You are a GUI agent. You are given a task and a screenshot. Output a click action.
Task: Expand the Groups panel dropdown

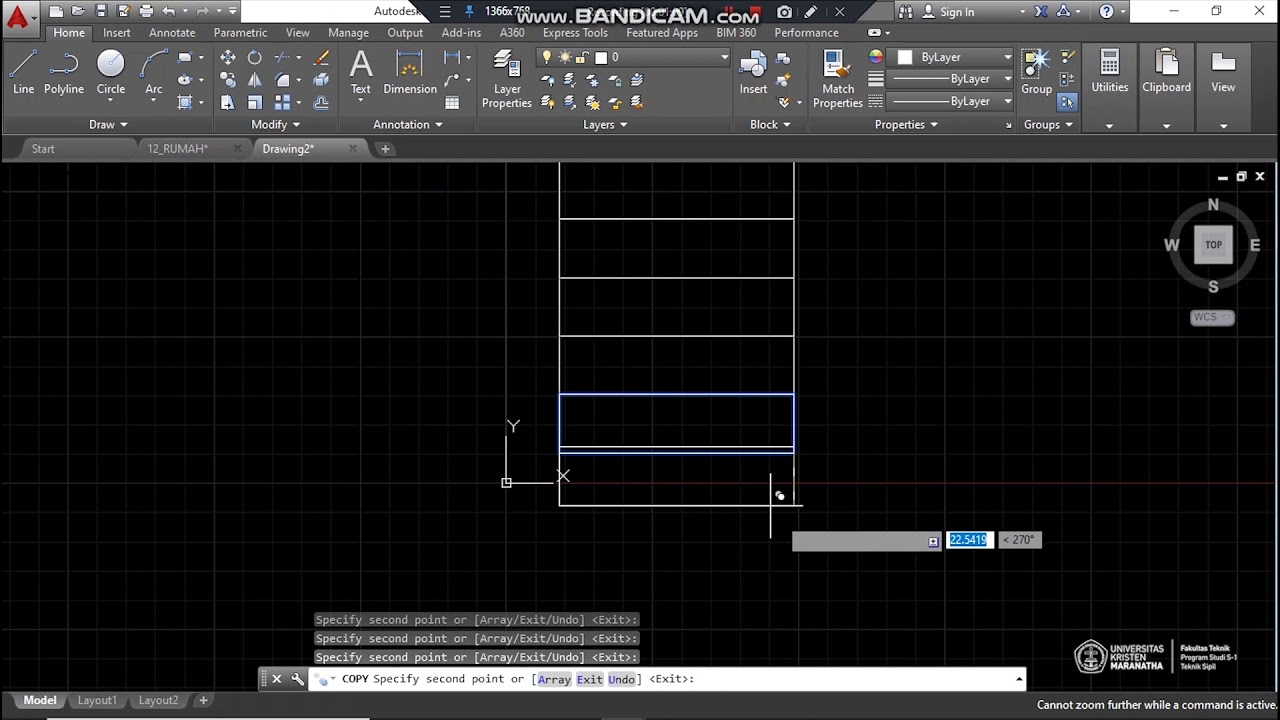click(1047, 125)
